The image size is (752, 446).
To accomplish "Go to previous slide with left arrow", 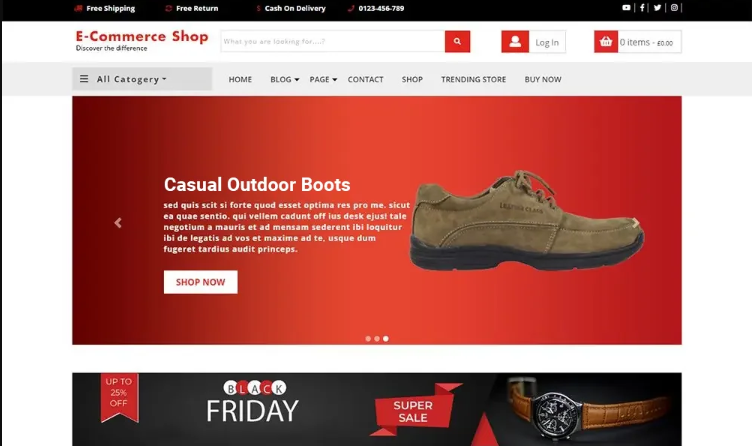I will [x=118, y=223].
